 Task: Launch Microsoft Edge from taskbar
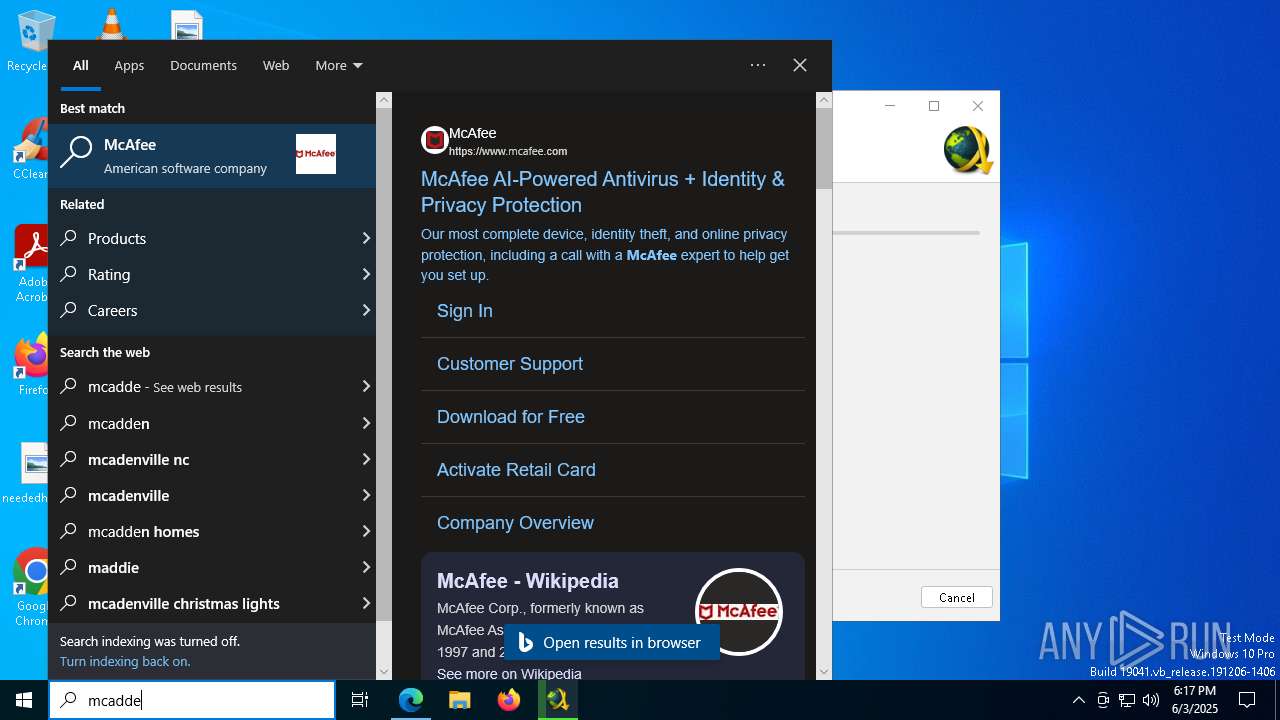tap(411, 700)
